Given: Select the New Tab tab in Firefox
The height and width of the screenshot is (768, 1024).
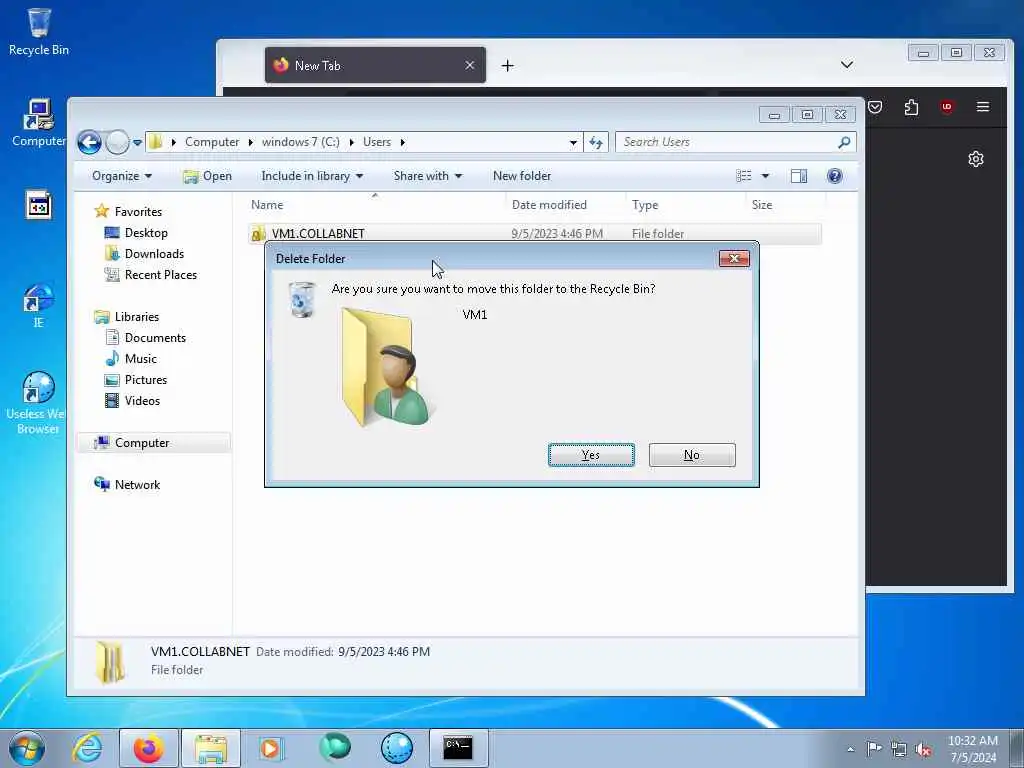Looking at the screenshot, I should point(375,65).
